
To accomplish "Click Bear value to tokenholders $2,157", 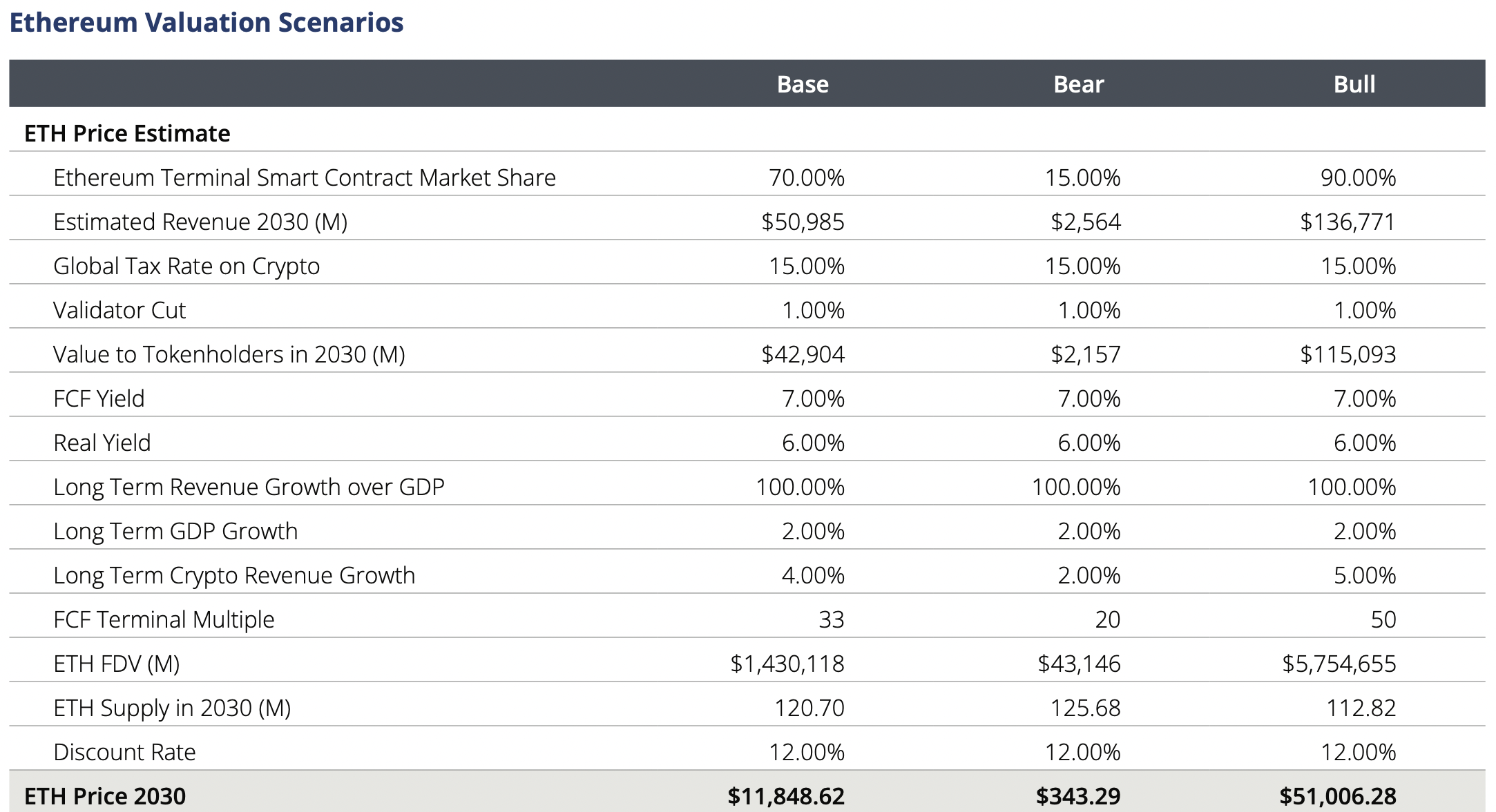I will click(x=1085, y=354).
